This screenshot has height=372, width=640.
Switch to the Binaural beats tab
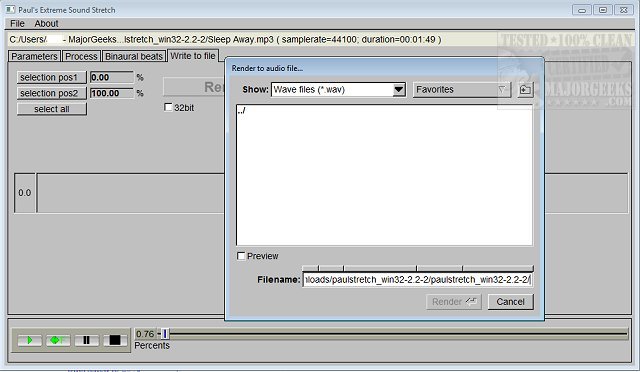(134, 56)
